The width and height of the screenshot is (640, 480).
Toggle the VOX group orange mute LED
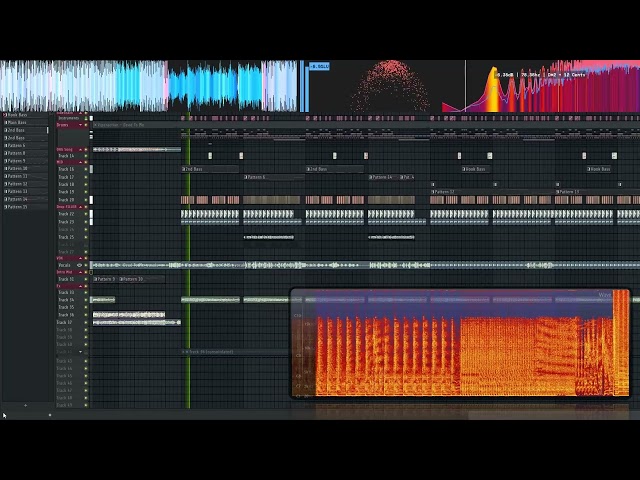click(x=86, y=258)
